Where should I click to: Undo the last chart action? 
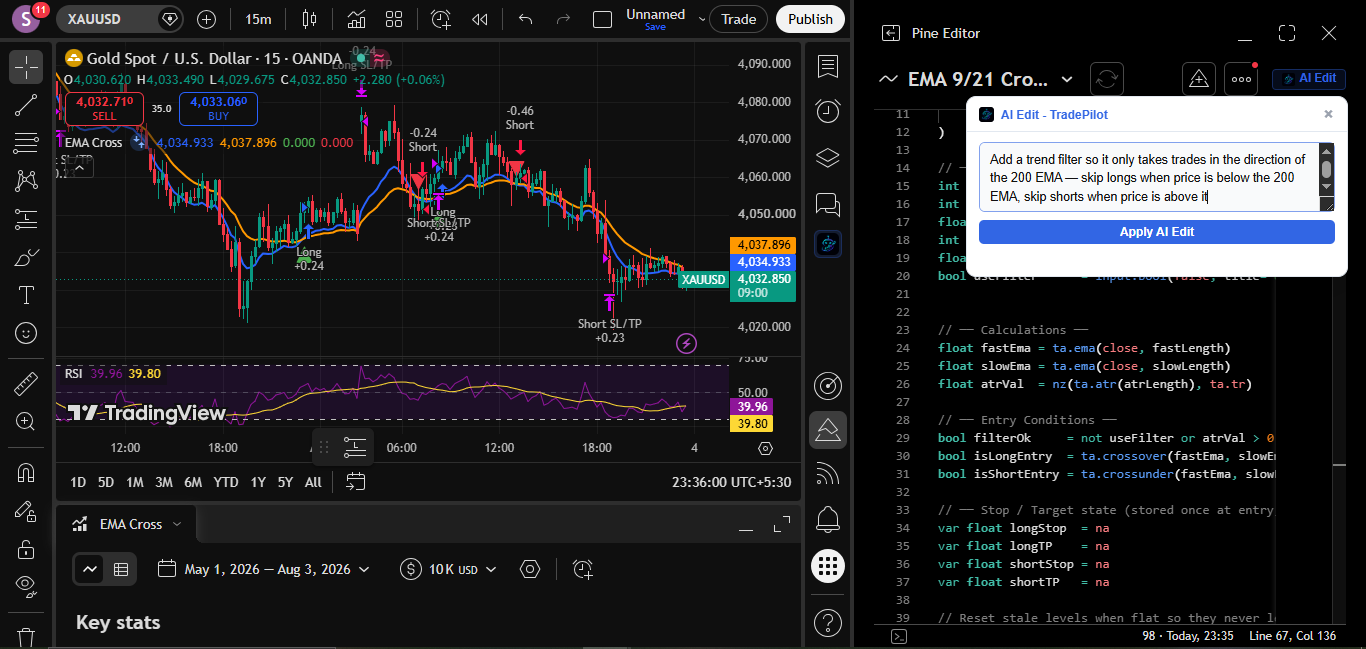pyautogui.click(x=526, y=19)
